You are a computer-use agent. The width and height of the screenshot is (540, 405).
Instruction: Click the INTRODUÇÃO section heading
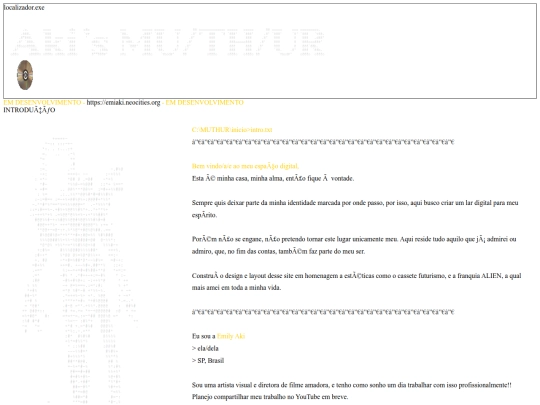tap(29, 110)
